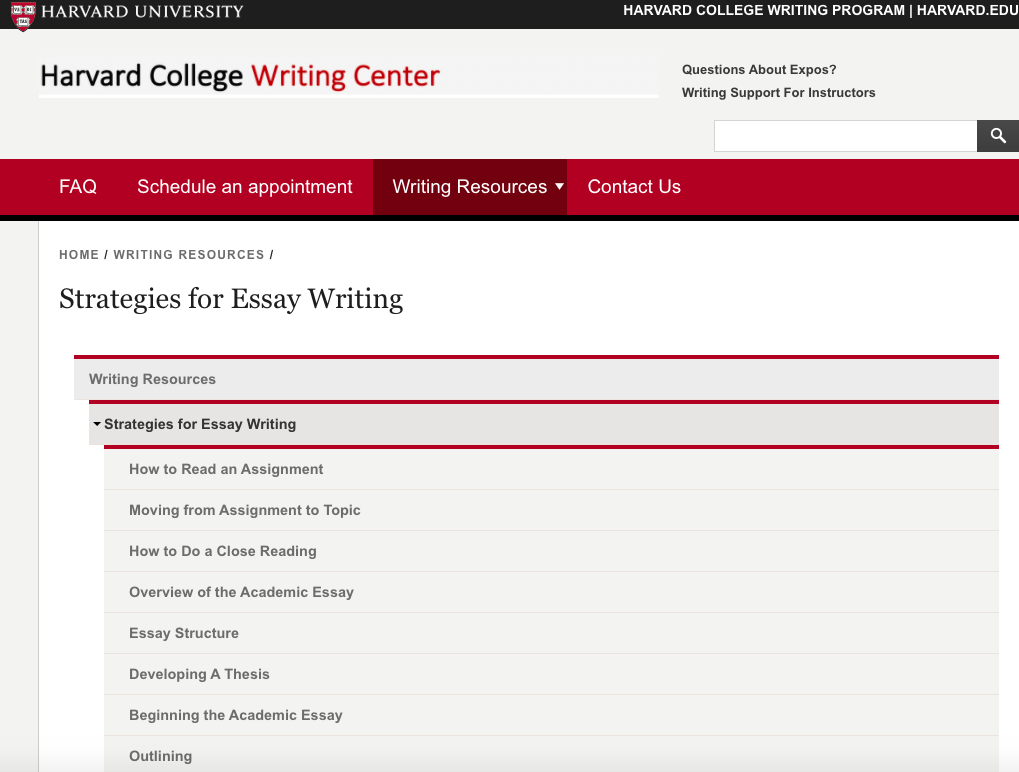This screenshot has height=772, width=1019.
Task: Focus the site search input field
Action: point(845,136)
